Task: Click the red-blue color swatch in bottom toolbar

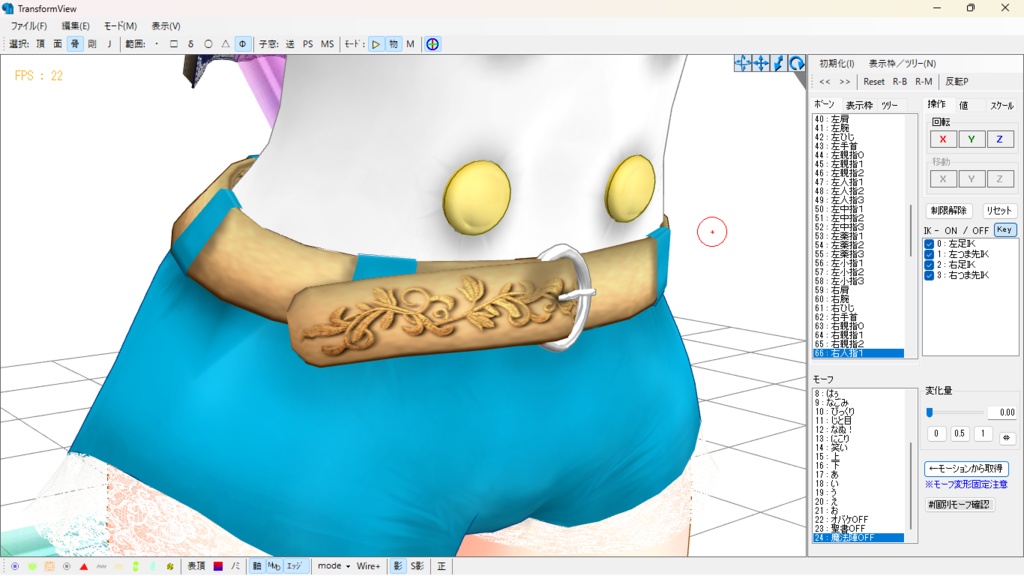Action: point(218,566)
